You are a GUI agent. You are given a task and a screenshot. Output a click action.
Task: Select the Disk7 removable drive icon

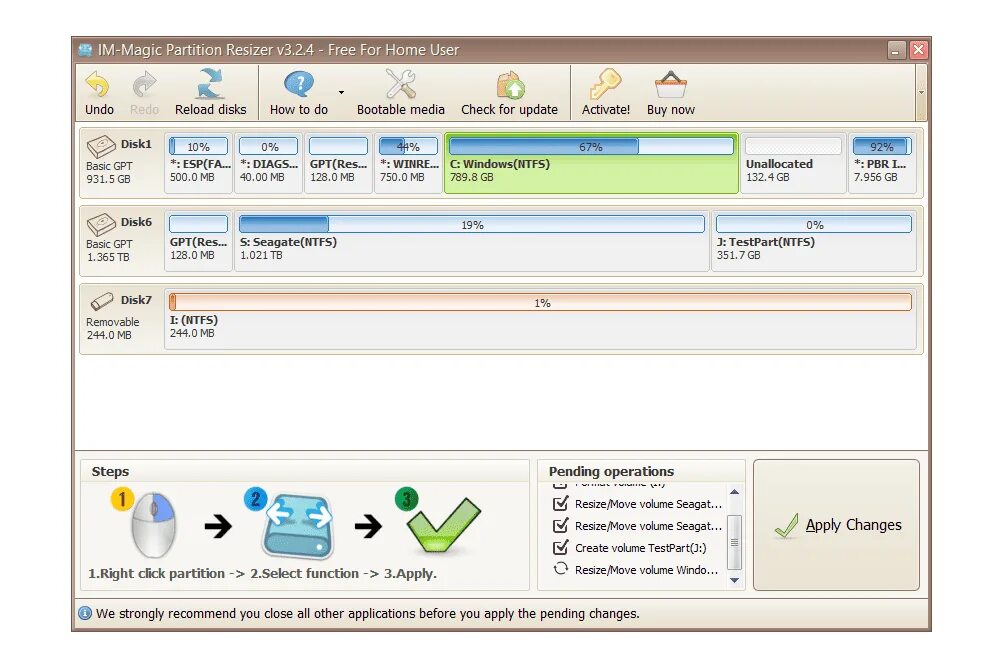pos(102,301)
